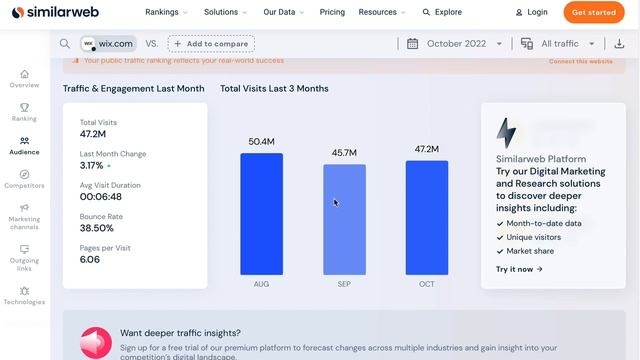Open the All traffic dropdown
This screenshot has height=360, width=640.
click(x=558, y=44)
